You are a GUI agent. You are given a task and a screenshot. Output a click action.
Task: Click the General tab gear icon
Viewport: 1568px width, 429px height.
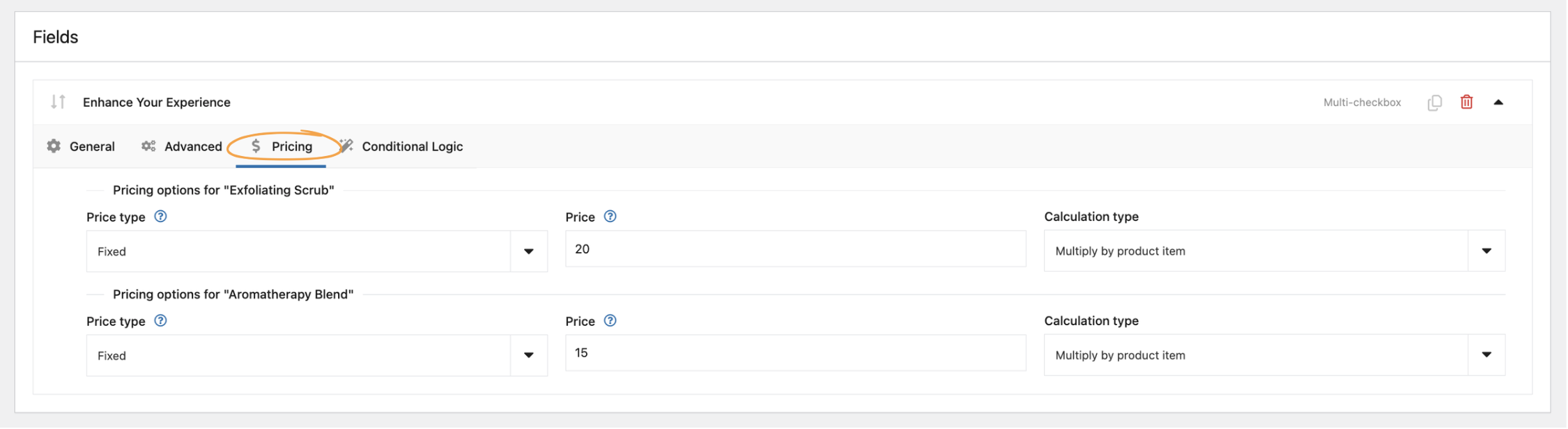coord(54,146)
